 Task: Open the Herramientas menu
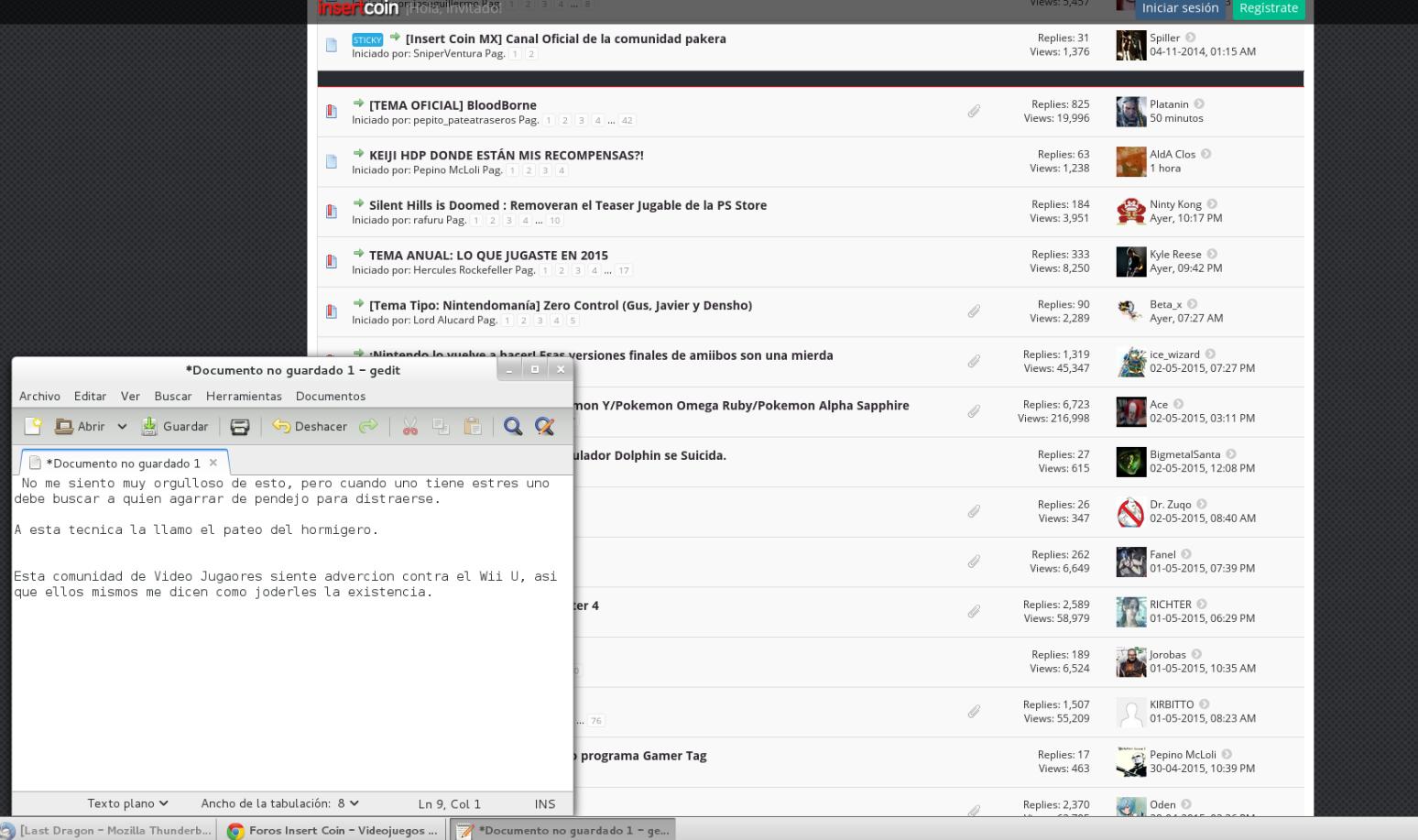click(244, 396)
